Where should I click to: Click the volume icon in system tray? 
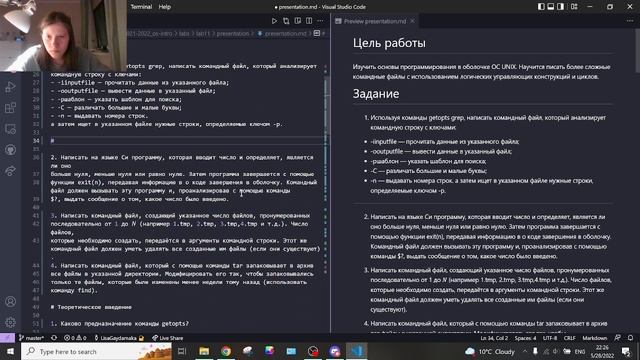click(556, 351)
